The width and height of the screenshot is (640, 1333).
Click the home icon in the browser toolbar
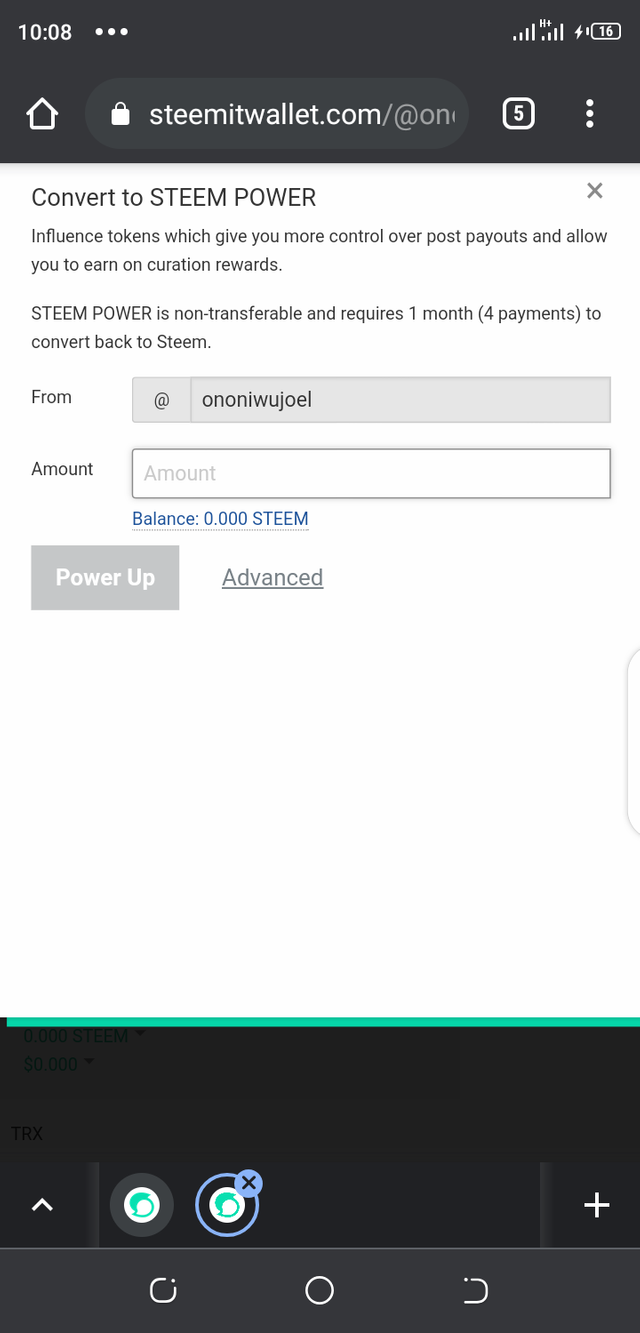click(42, 114)
